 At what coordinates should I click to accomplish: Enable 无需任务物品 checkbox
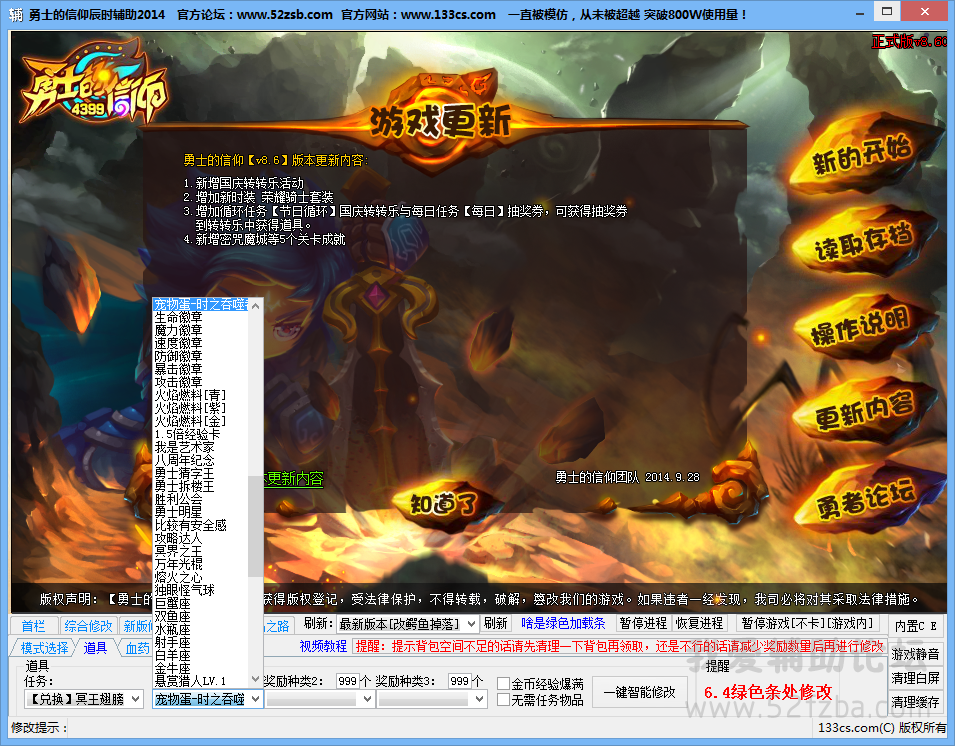tap(503, 700)
